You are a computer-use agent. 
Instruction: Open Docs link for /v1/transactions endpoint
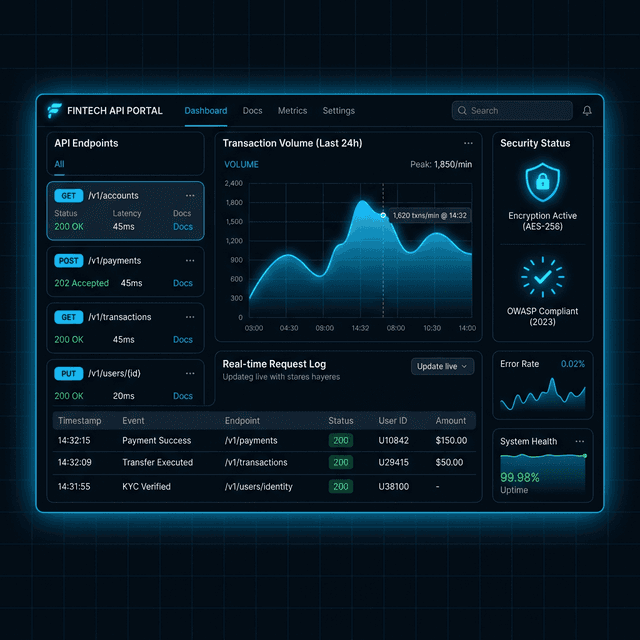tap(183, 340)
